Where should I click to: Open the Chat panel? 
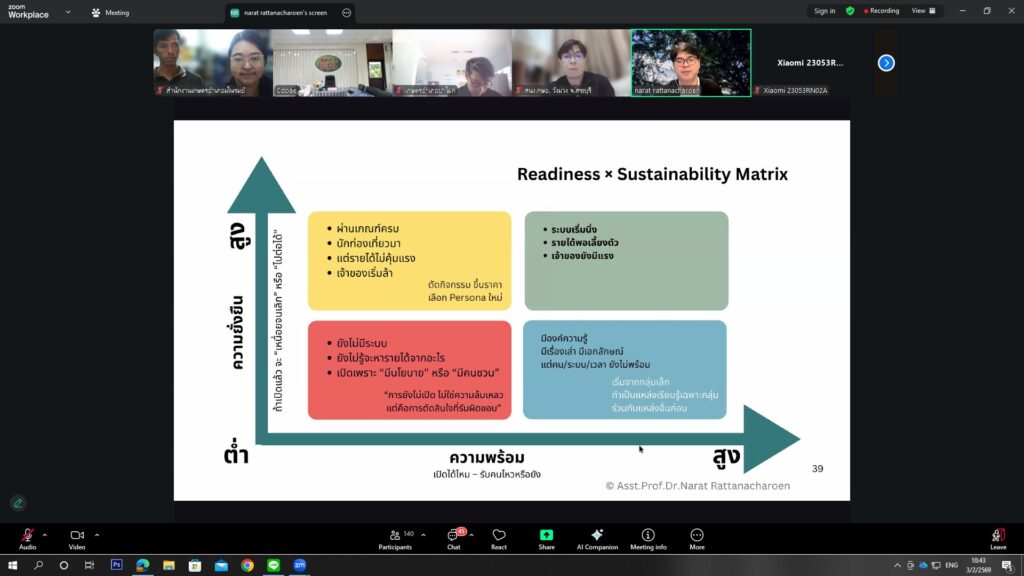[x=454, y=538]
